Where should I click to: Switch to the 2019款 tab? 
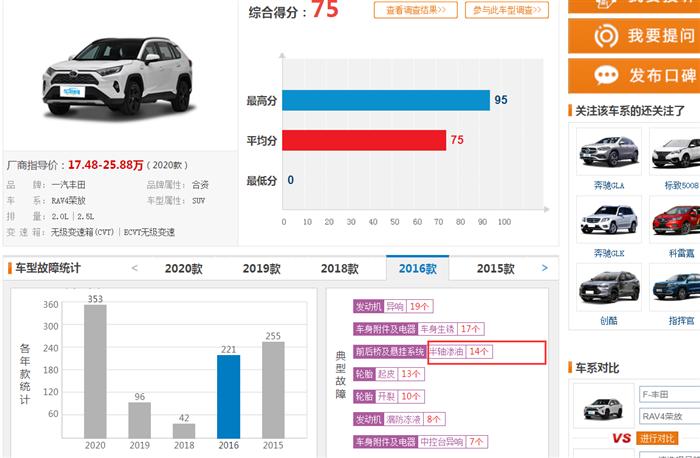[262, 269]
